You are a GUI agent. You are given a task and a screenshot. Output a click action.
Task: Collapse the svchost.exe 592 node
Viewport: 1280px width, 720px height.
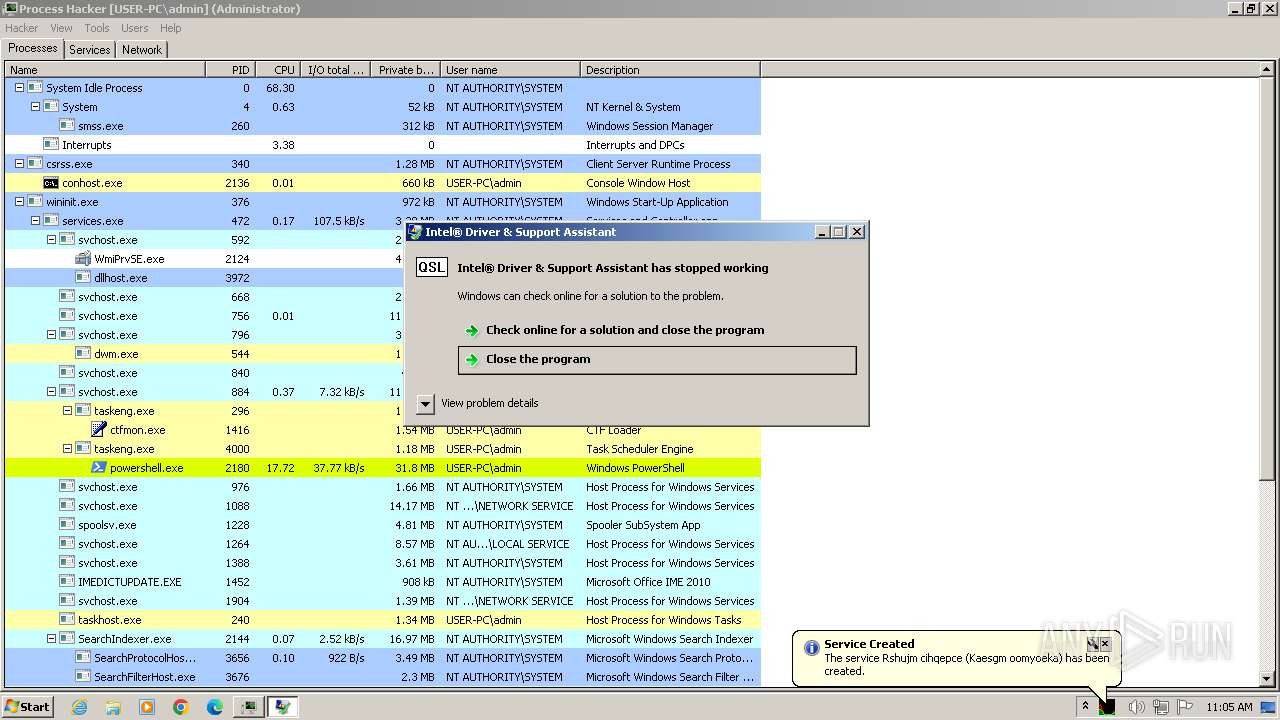click(51, 240)
